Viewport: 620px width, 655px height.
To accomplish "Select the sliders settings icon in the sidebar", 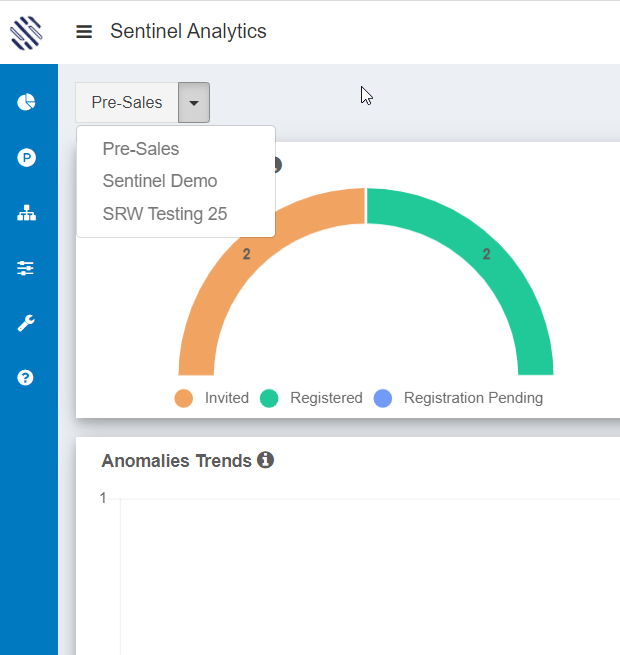I will click(x=26, y=268).
